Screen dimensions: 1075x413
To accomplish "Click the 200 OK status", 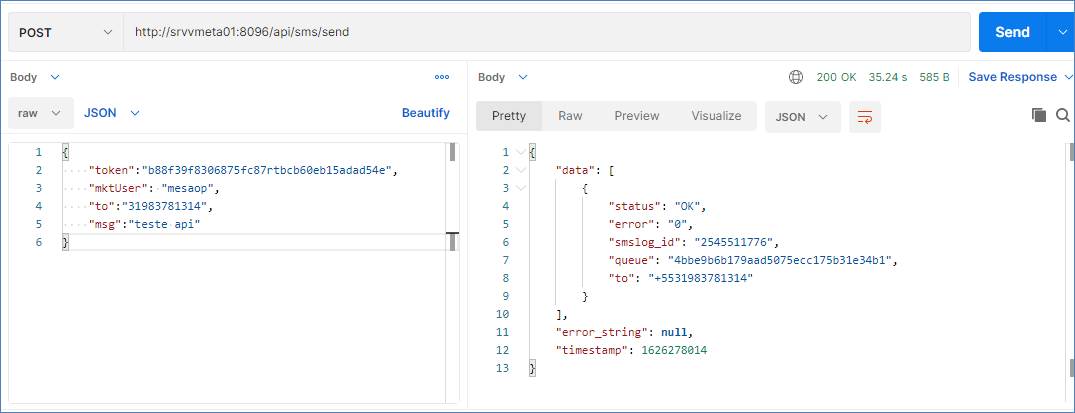I will 836,78.
